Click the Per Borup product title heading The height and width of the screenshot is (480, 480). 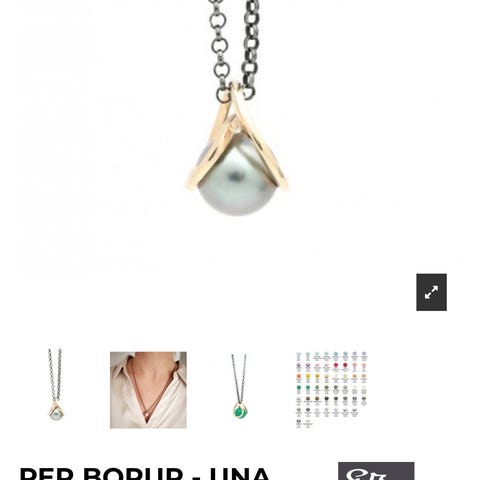click(x=145, y=473)
